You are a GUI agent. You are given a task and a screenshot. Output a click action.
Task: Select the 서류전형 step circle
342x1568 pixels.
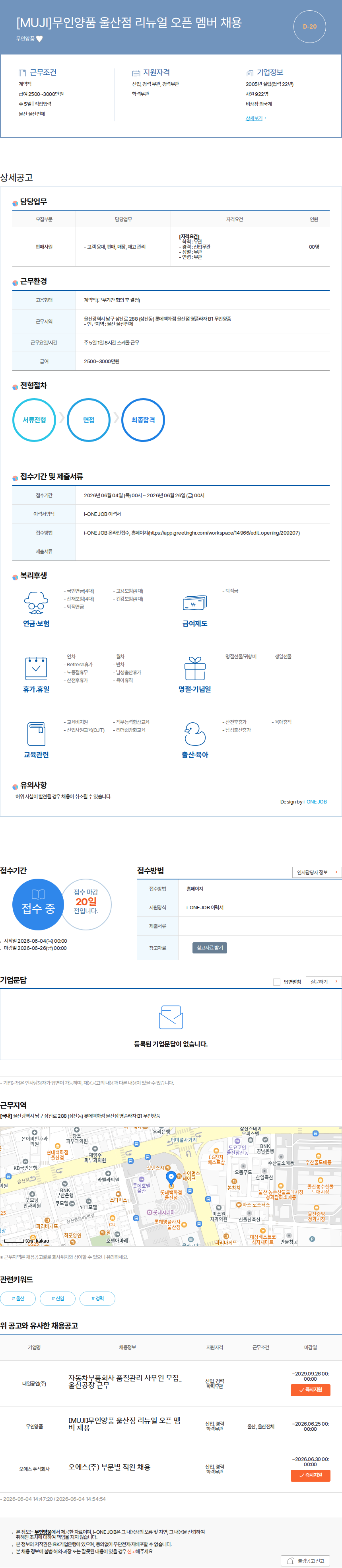pyautogui.click(x=35, y=420)
